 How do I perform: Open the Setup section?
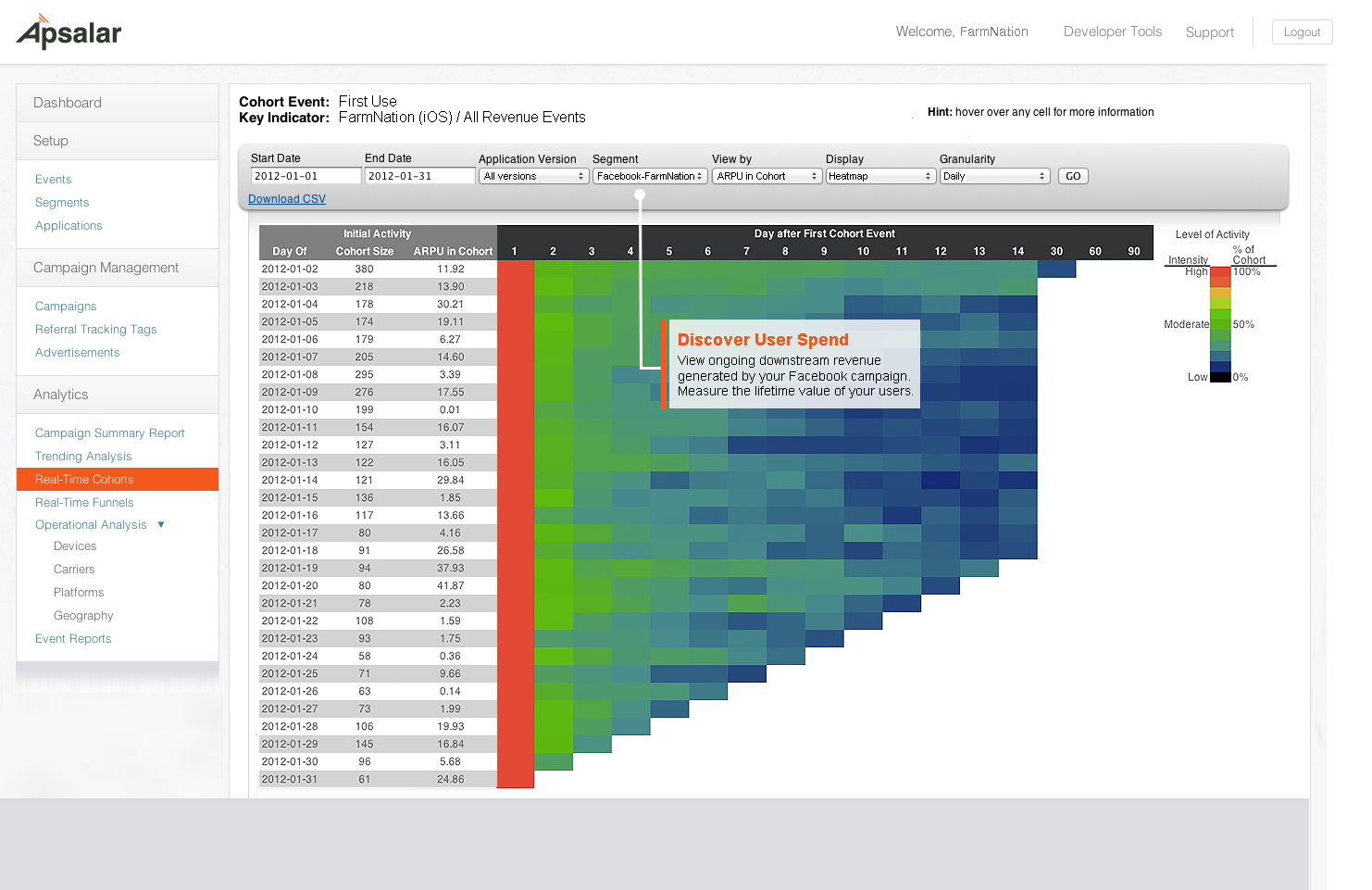(118, 141)
